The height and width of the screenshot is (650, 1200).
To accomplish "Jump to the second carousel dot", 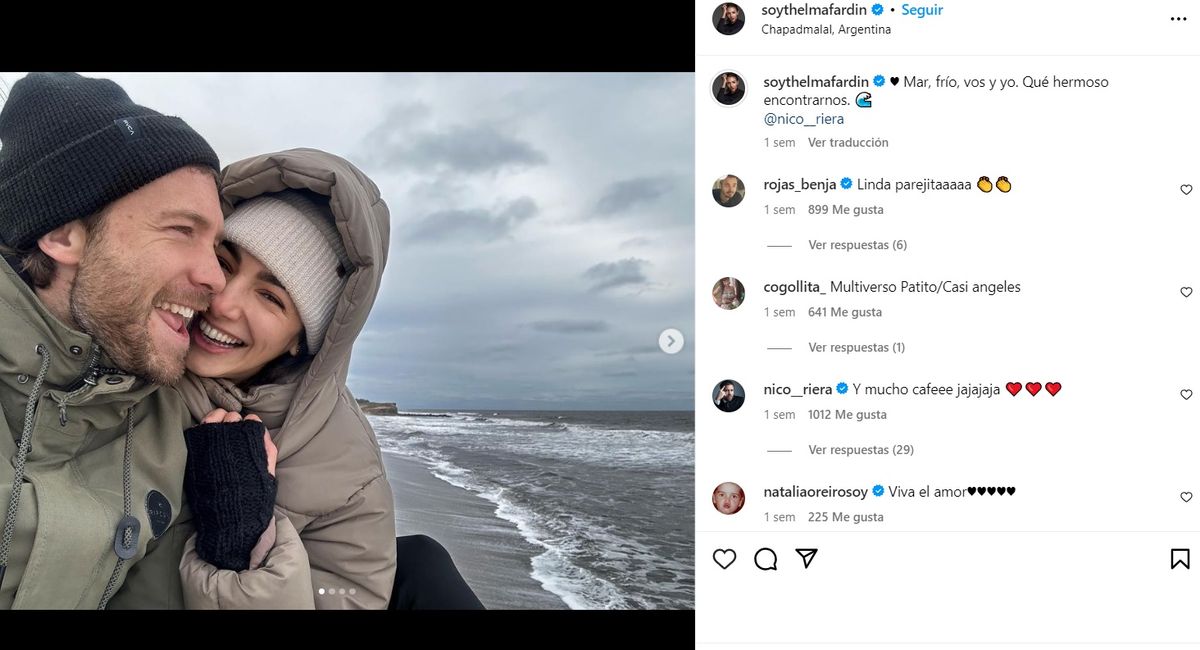I will (x=332, y=591).
